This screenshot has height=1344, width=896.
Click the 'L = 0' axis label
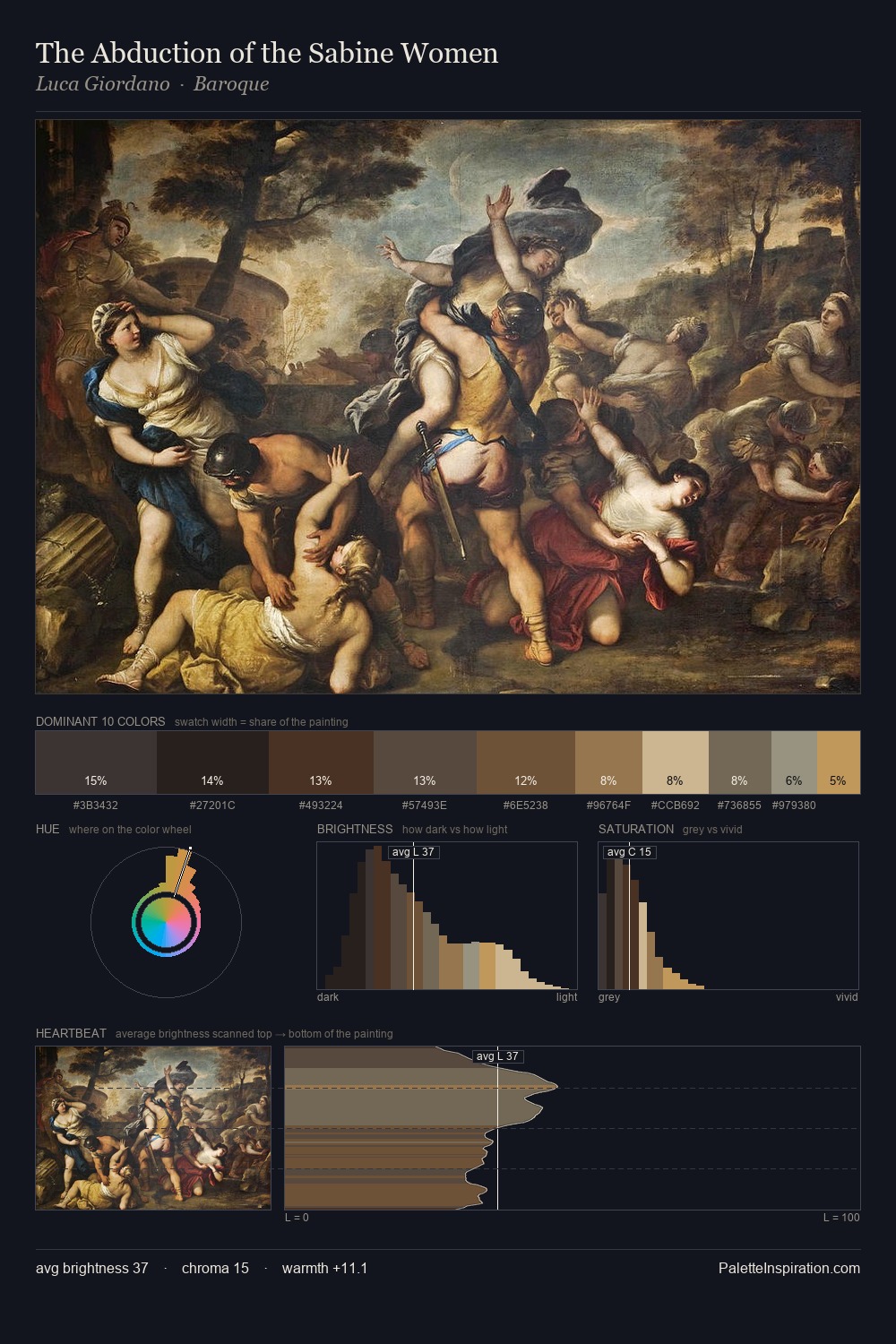(x=297, y=1218)
